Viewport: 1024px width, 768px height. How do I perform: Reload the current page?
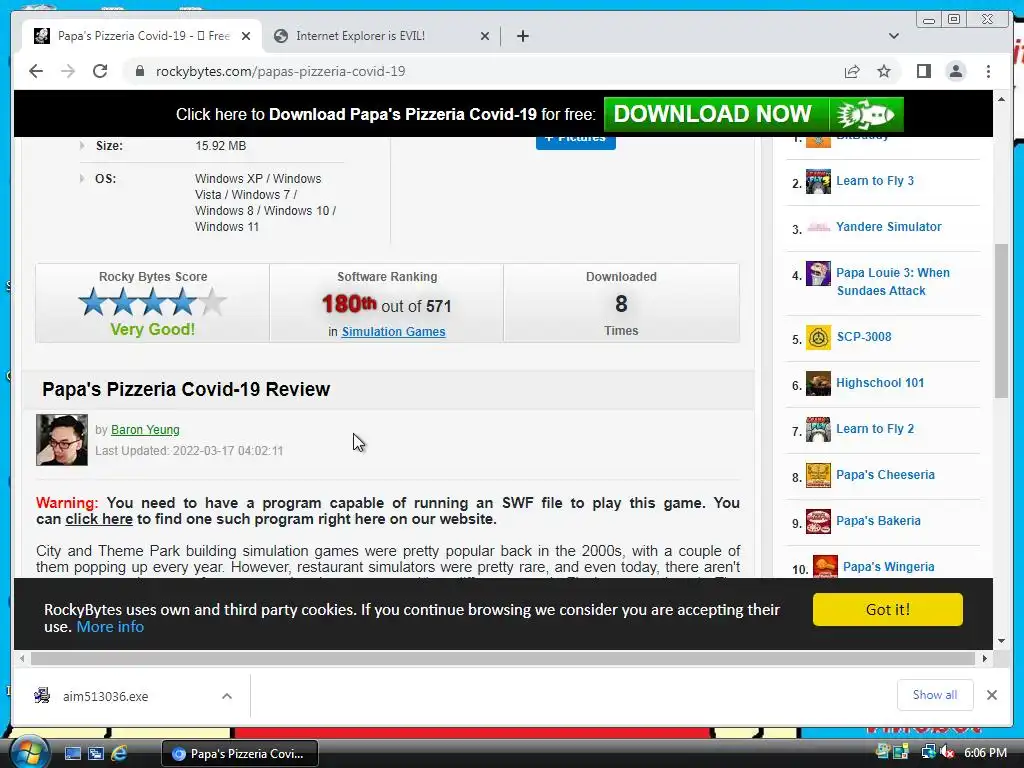tap(100, 71)
